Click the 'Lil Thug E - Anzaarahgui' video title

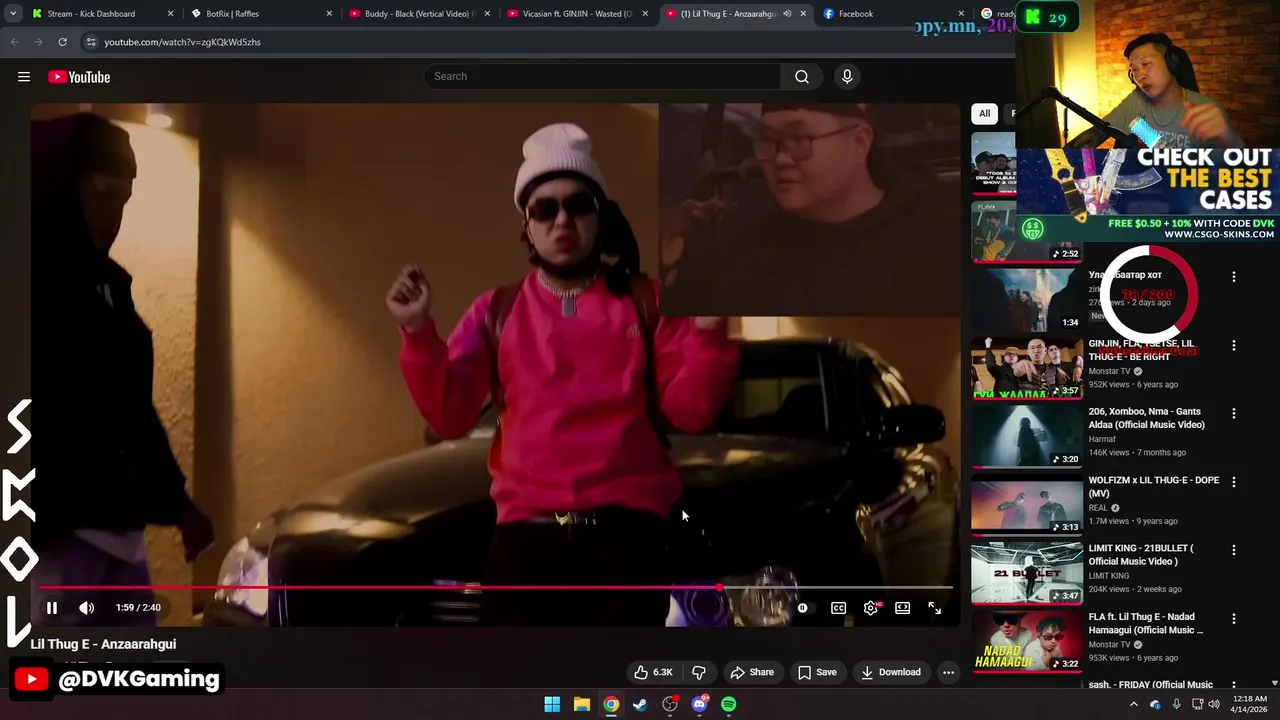[103, 644]
